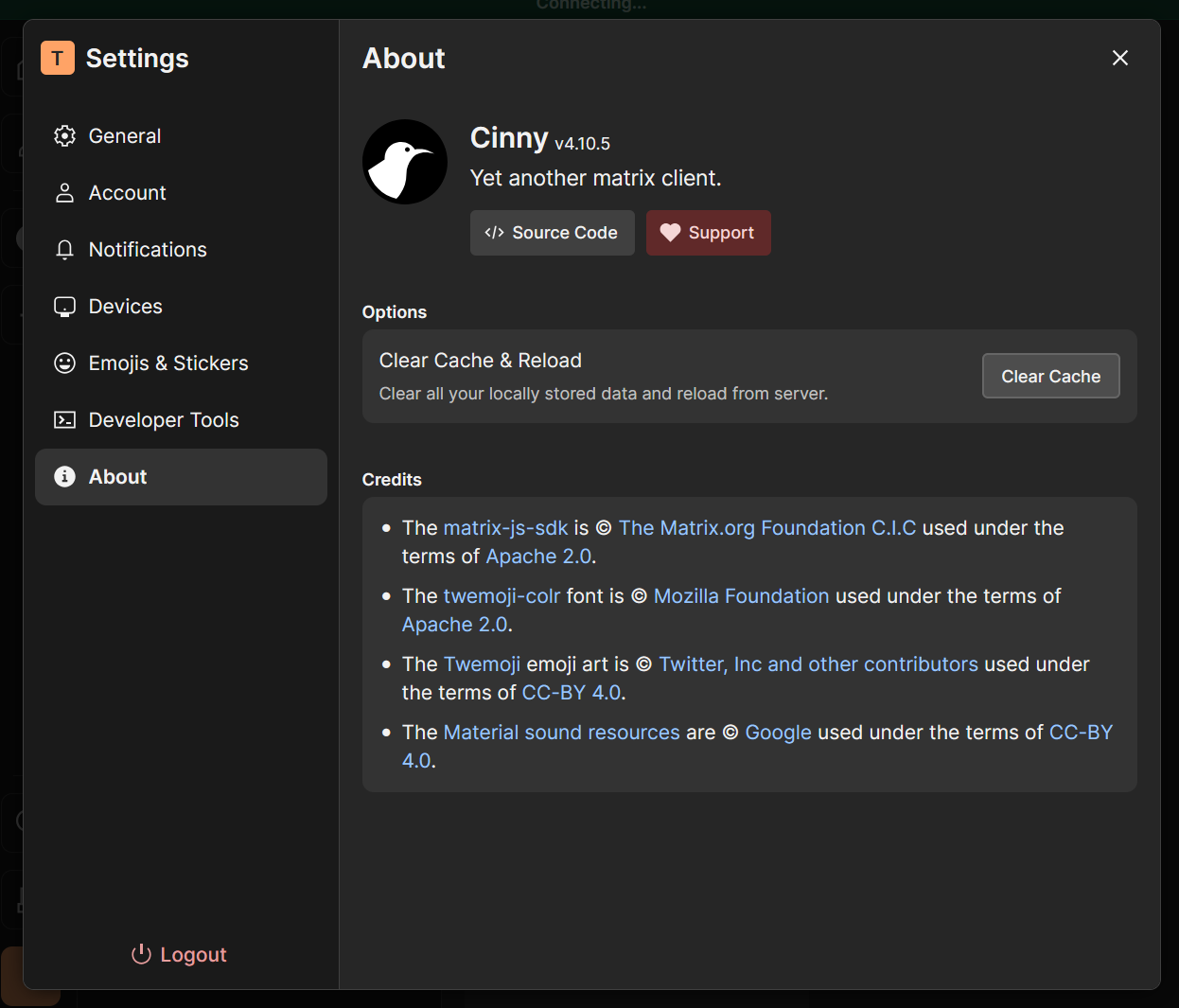Image resolution: width=1179 pixels, height=1008 pixels.
Task: Open the matrix-js-sdk link
Action: 505,528
